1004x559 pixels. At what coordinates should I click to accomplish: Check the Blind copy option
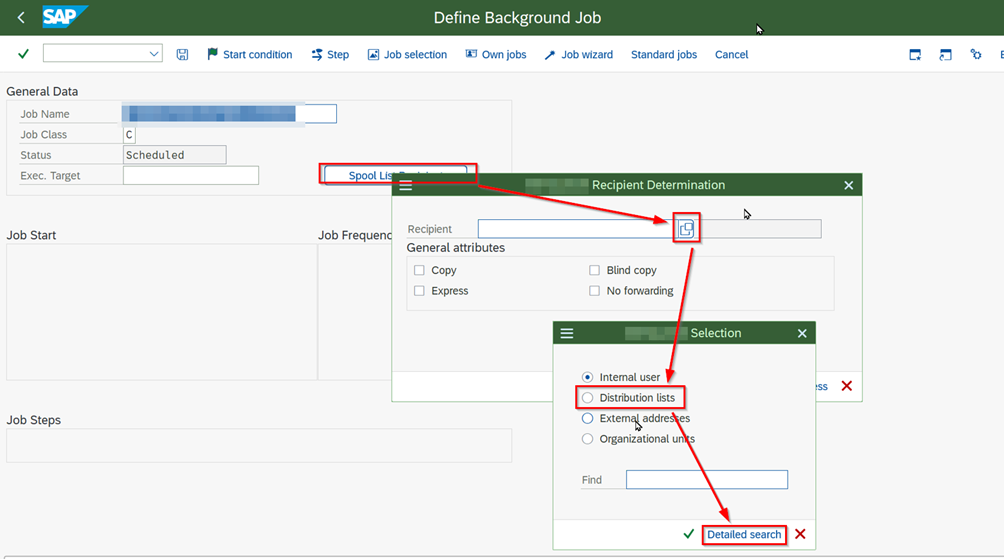pyautogui.click(x=595, y=270)
